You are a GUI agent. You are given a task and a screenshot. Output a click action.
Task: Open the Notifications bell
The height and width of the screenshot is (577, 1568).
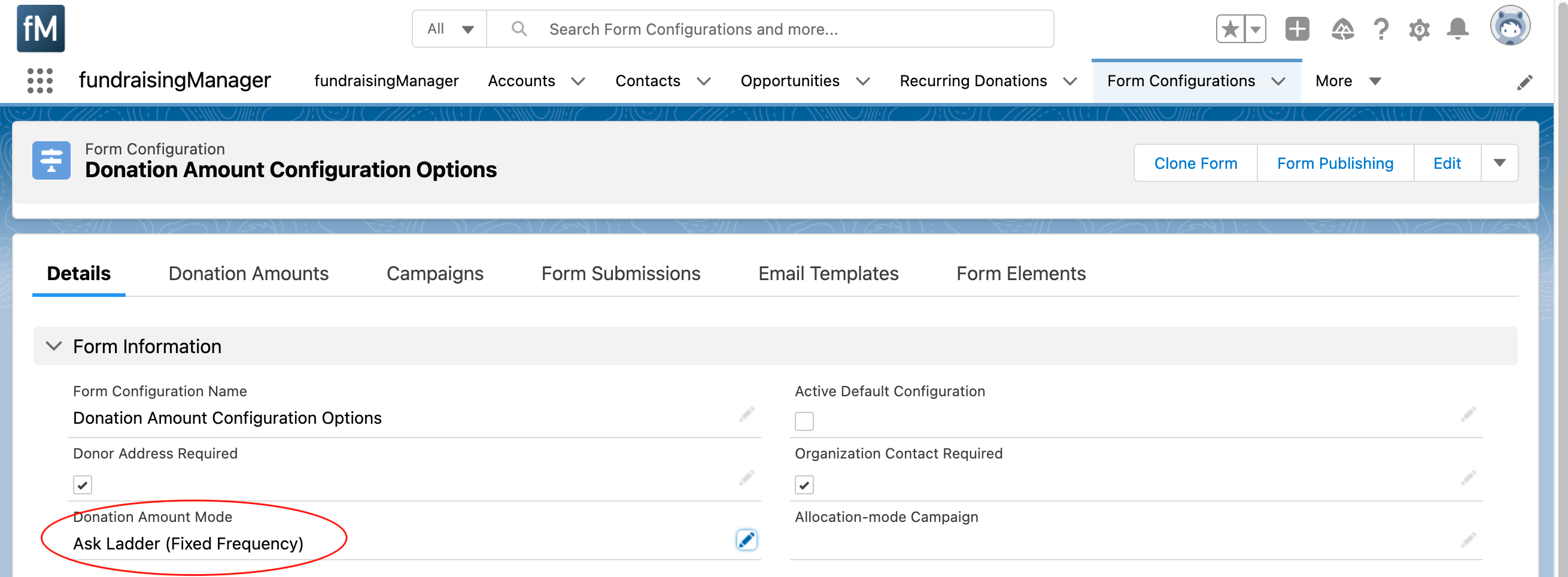1457,29
